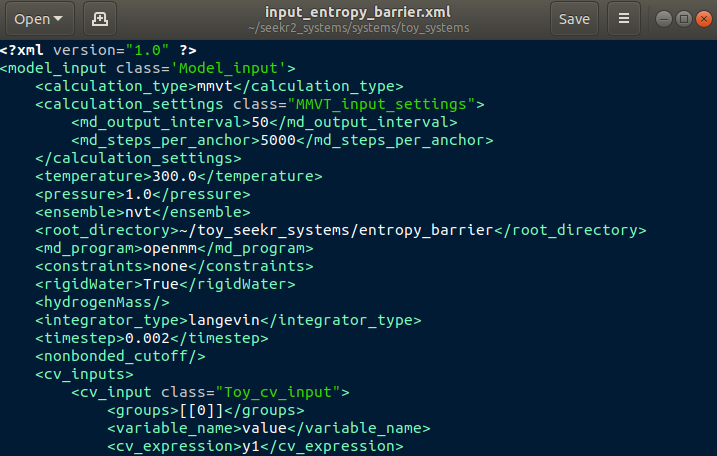Image resolution: width=717 pixels, height=456 pixels.
Task: Click the constraints value none
Action: pos(170,266)
